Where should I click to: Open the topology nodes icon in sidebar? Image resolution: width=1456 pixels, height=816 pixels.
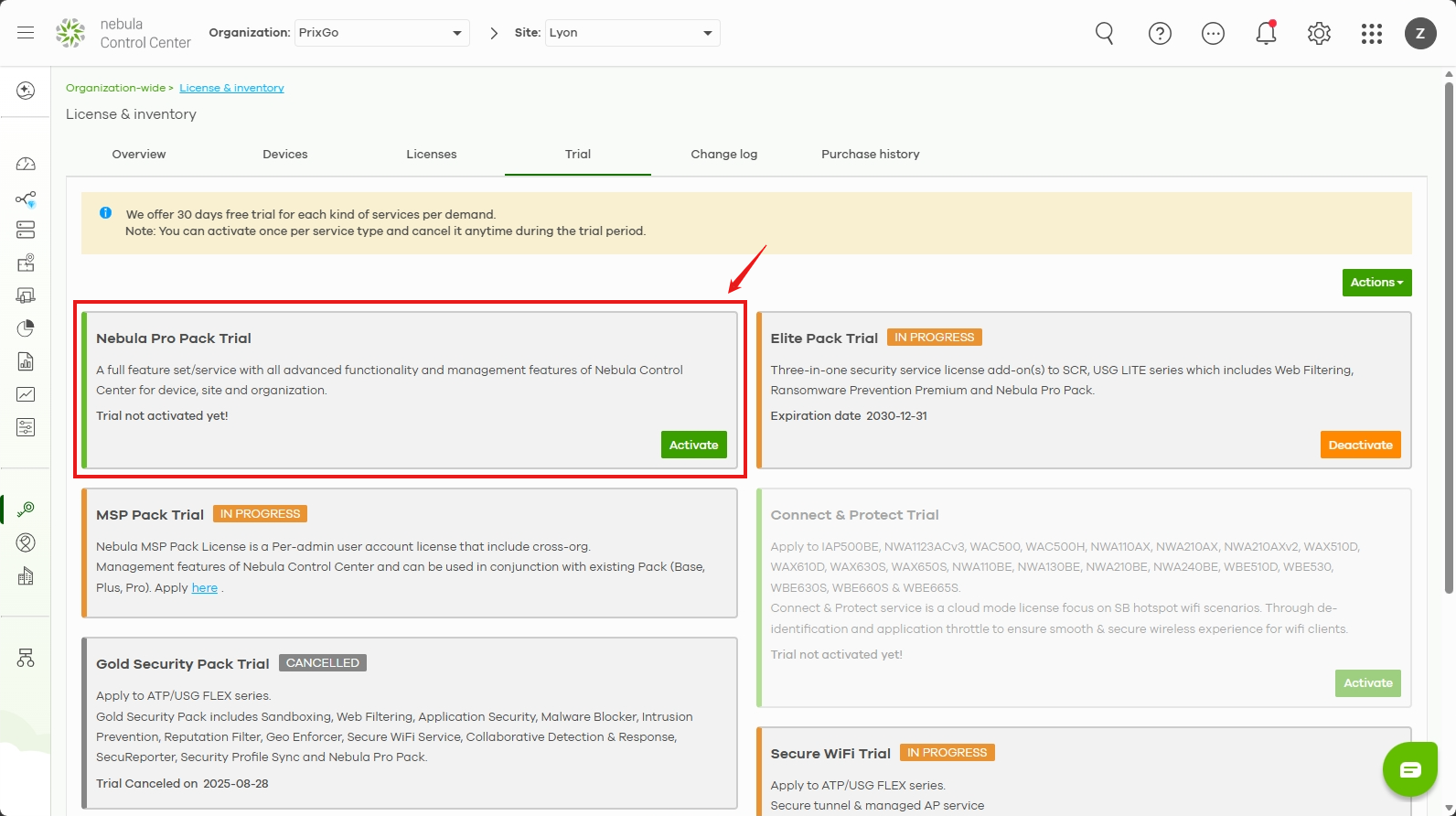click(x=26, y=199)
